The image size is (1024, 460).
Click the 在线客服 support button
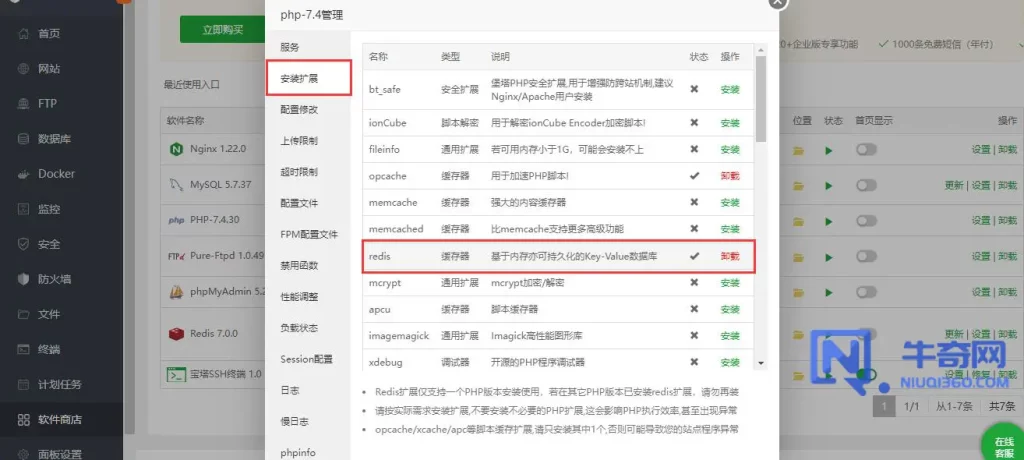(x=1004, y=446)
